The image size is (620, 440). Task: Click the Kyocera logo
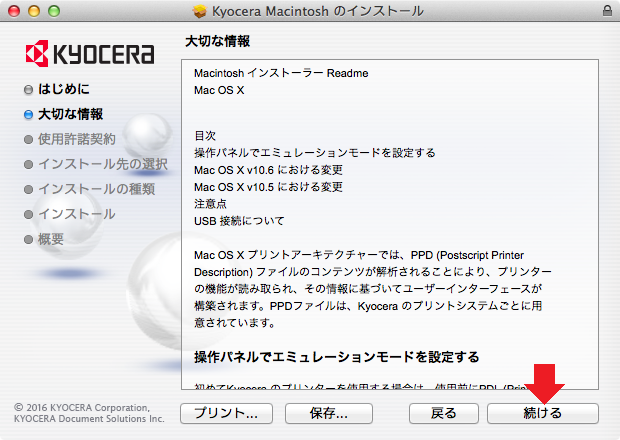[90, 53]
